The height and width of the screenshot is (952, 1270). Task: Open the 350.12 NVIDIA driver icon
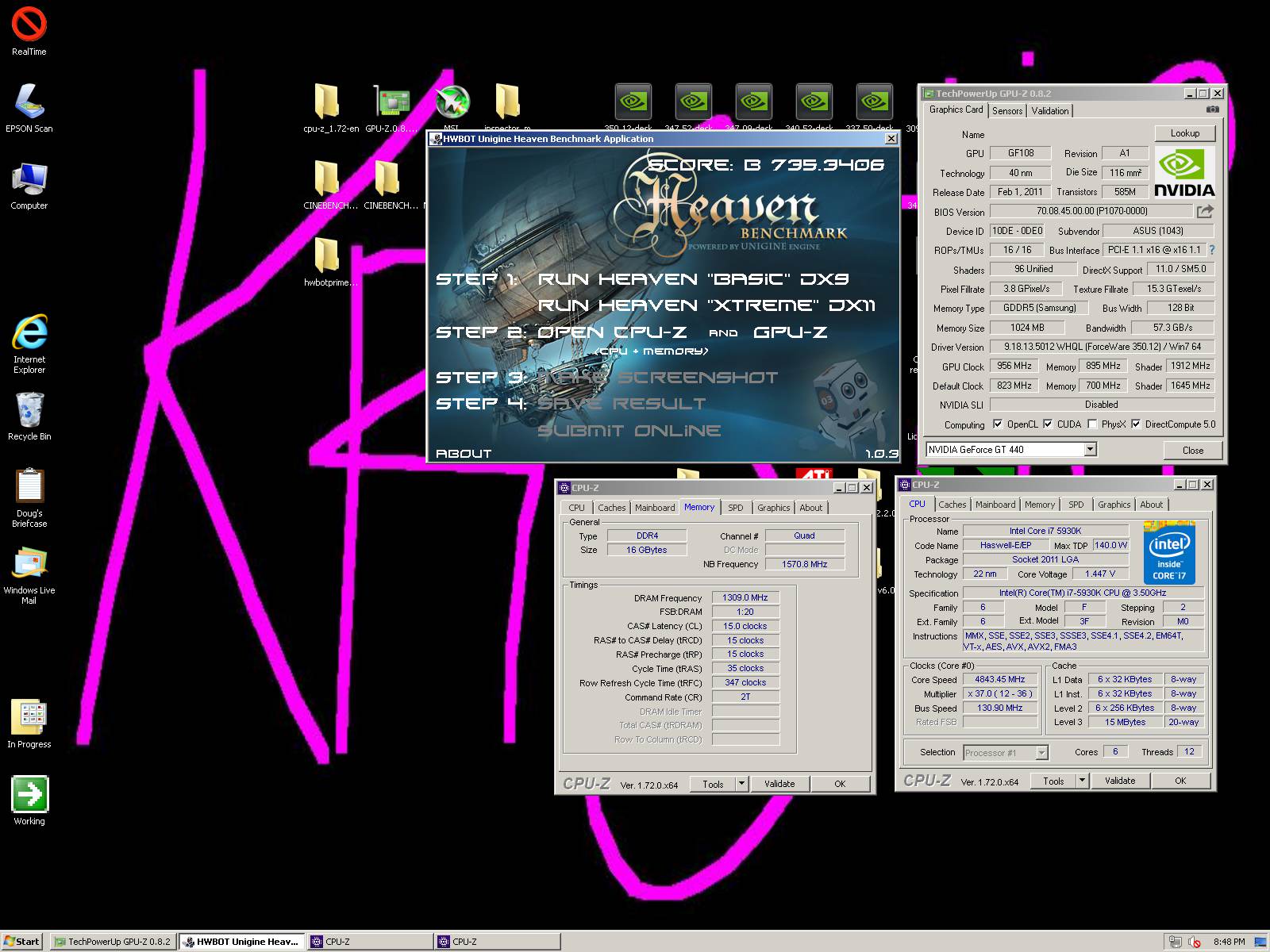[x=633, y=102]
